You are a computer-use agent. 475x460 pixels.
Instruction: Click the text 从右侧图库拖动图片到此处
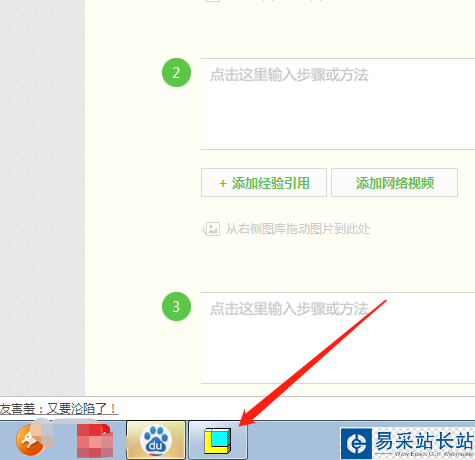pyautogui.click(x=298, y=229)
